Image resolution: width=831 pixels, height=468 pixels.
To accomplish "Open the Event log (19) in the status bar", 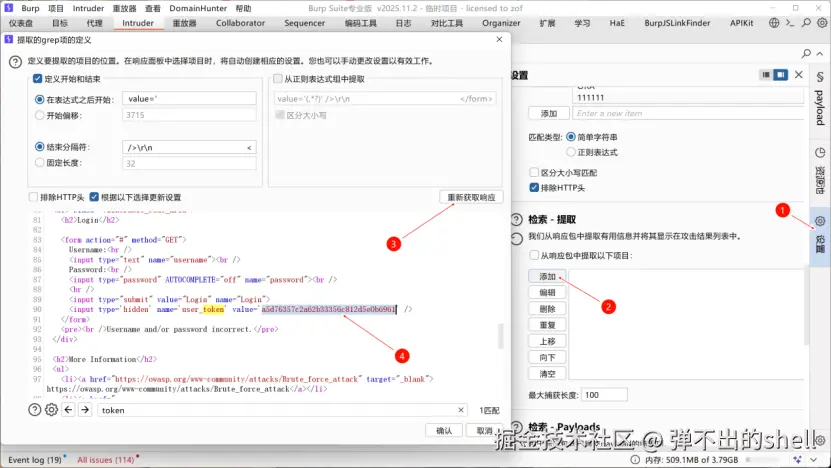I will [x=35, y=460].
